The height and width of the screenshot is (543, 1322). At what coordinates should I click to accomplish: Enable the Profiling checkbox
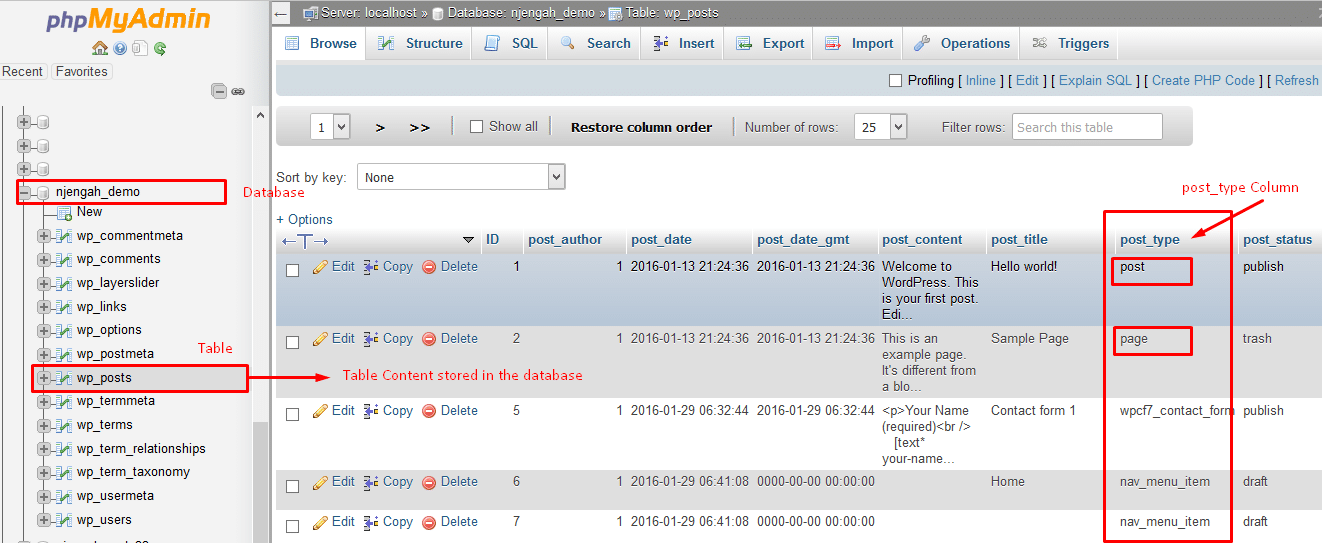(896, 80)
